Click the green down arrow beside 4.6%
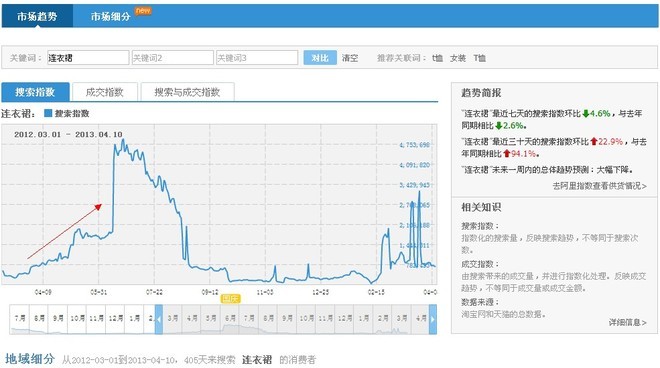The width and height of the screenshot is (660, 368). point(585,113)
